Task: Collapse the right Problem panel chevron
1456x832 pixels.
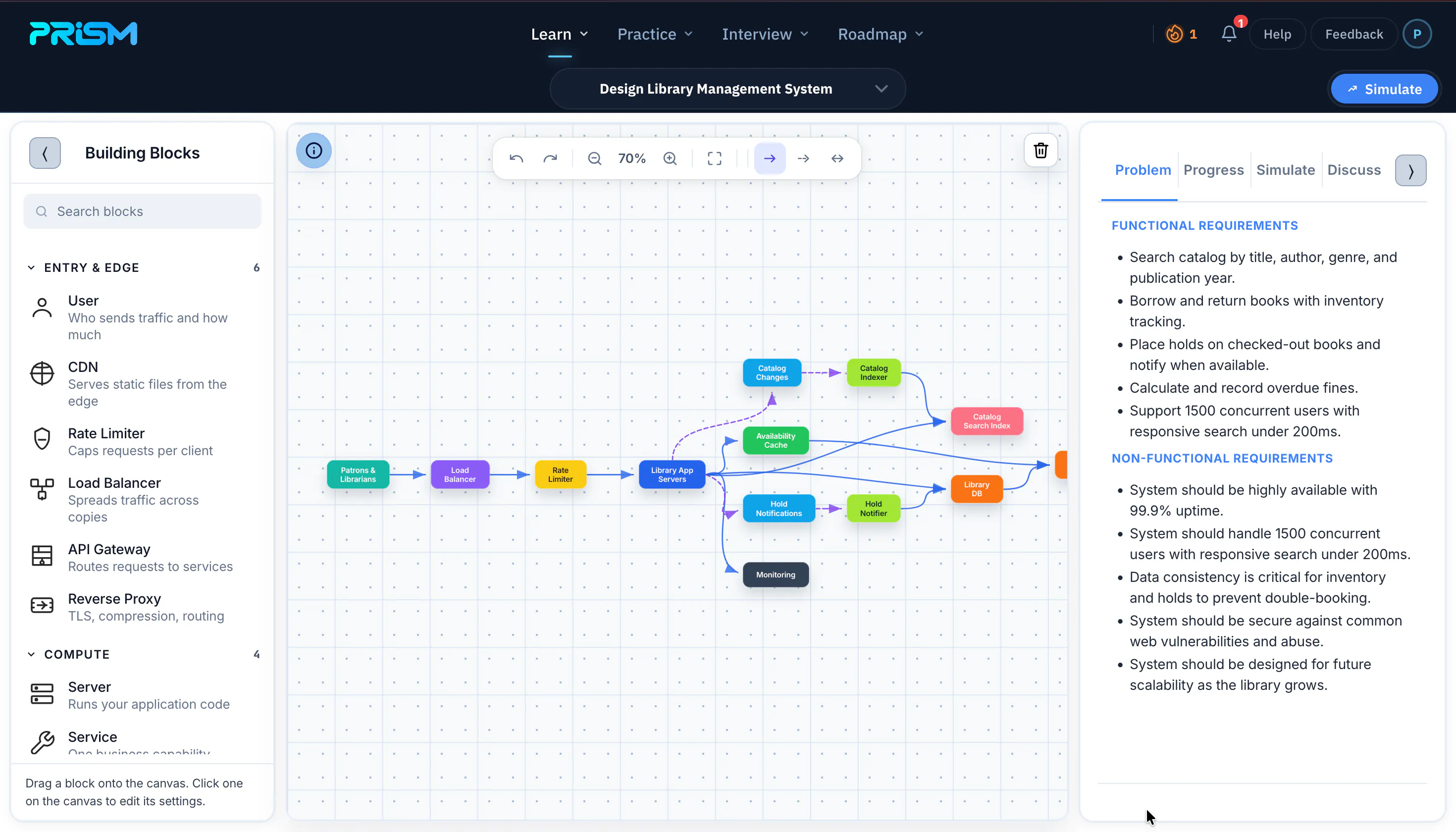Action: [1410, 170]
